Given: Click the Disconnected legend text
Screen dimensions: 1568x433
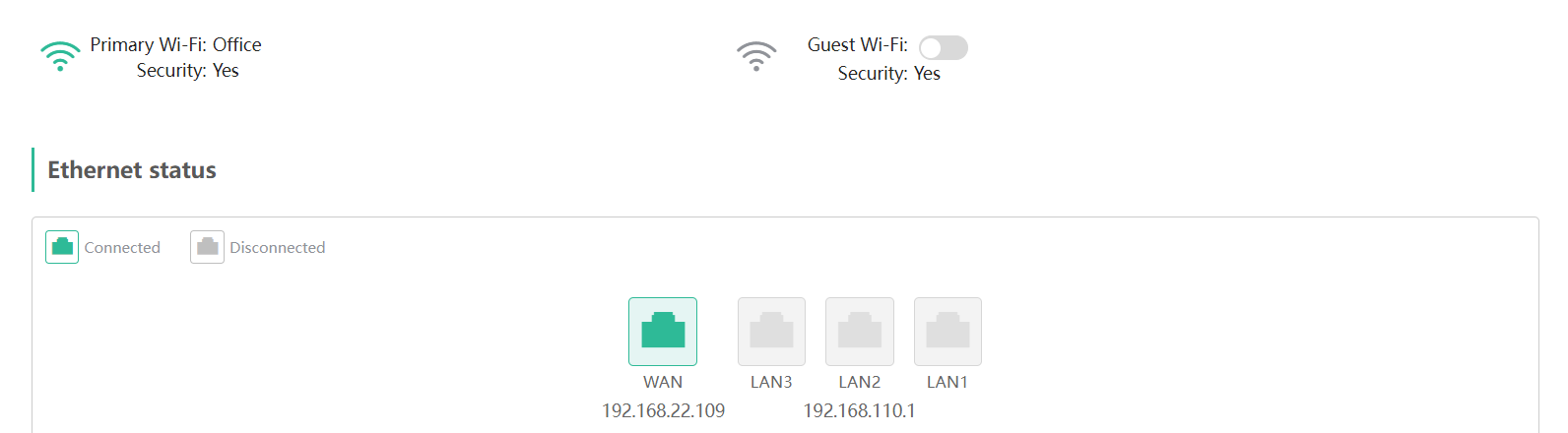Looking at the screenshot, I should tap(277, 247).
